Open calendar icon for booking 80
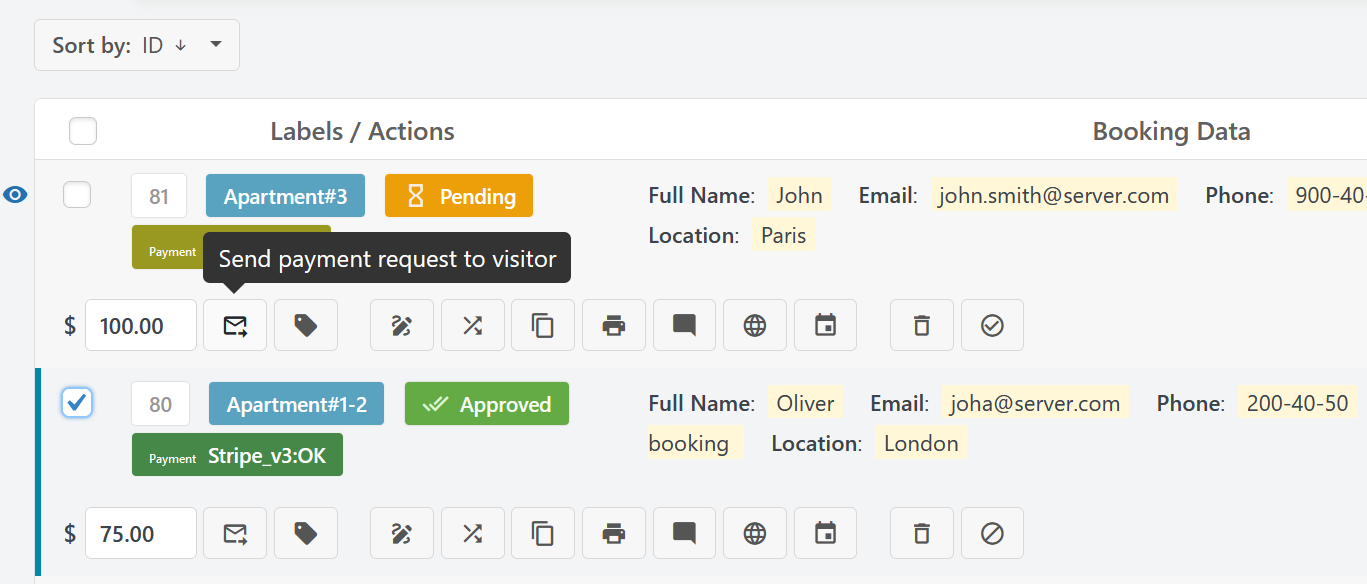 825,533
